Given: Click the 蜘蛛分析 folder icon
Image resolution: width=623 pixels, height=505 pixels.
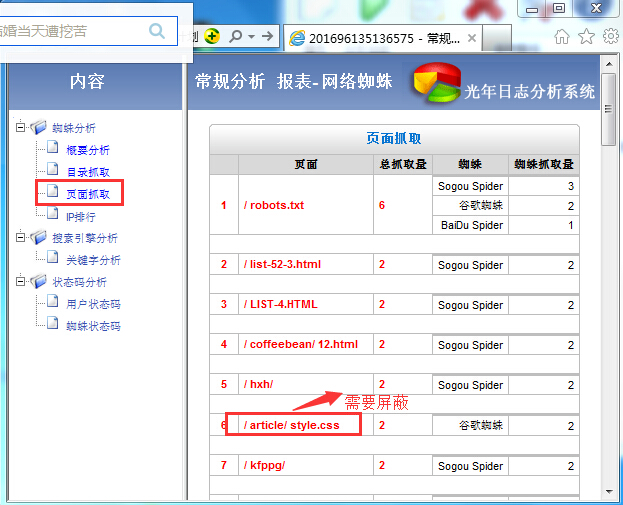Looking at the screenshot, I should (x=39, y=128).
